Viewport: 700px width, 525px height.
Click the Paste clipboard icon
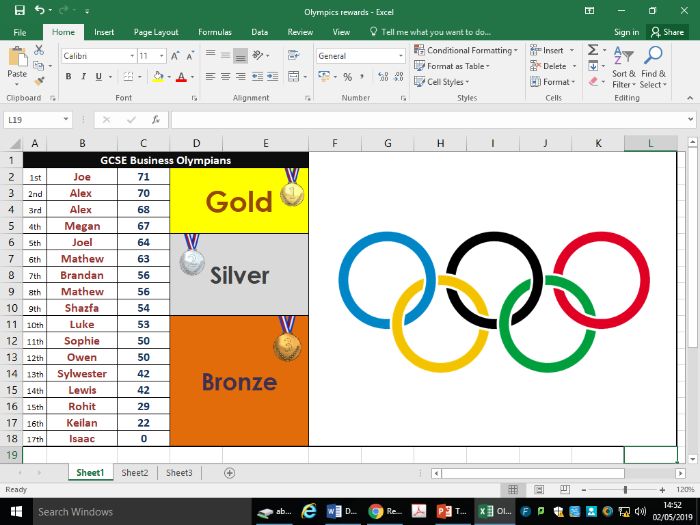click(18, 57)
